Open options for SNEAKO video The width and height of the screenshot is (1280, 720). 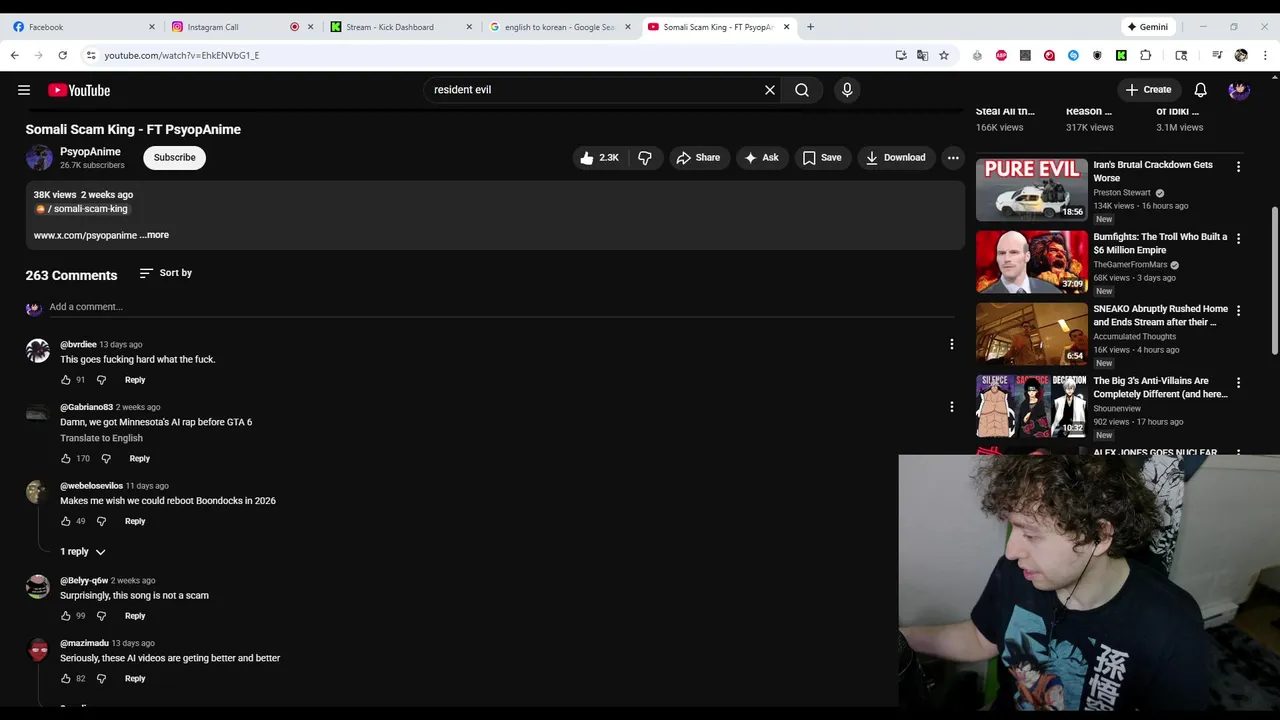click(x=1238, y=311)
